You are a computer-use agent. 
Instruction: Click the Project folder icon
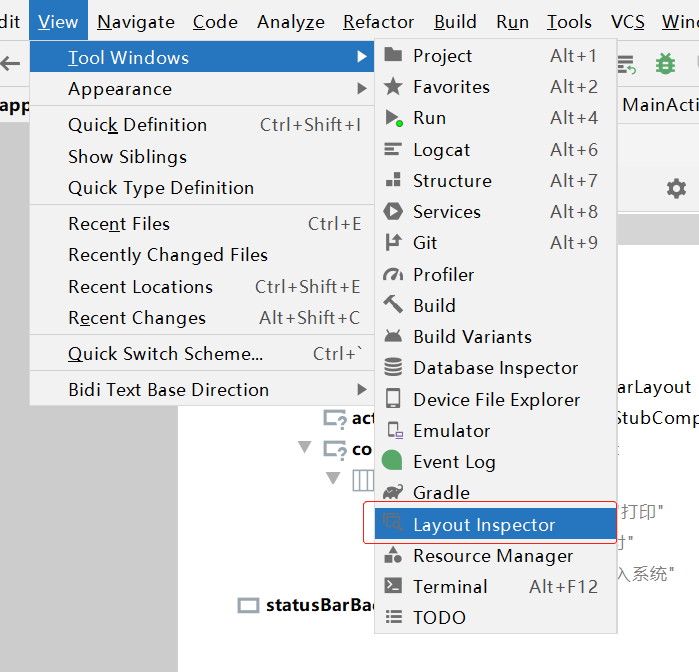(393, 54)
